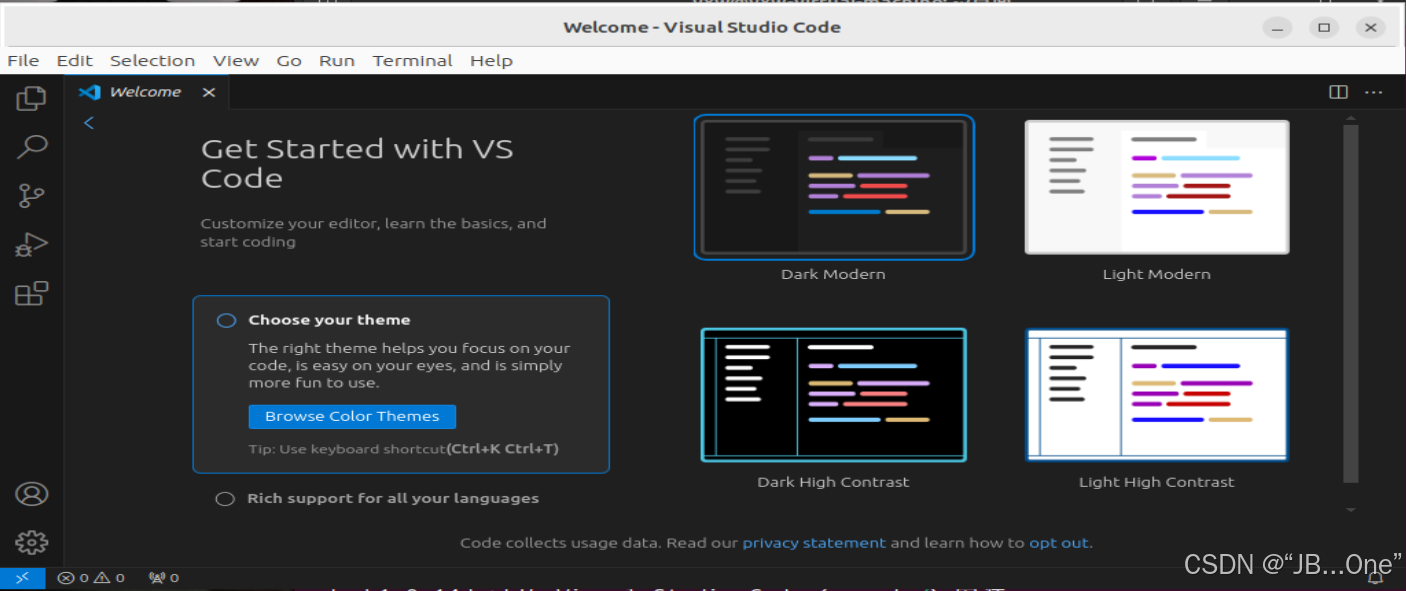
Task: Open the Selection menu
Action: 152,61
